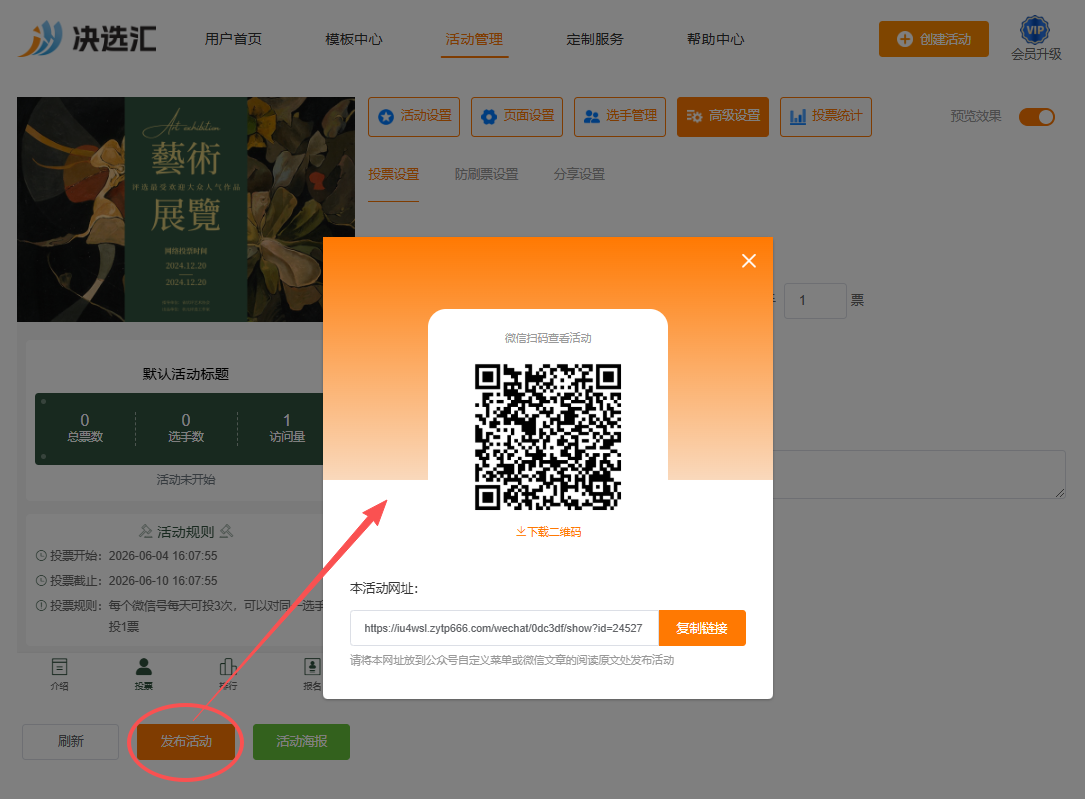Open 页面设置 button
The height and width of the screenshot is (799, 1085).
pos(517,116)
